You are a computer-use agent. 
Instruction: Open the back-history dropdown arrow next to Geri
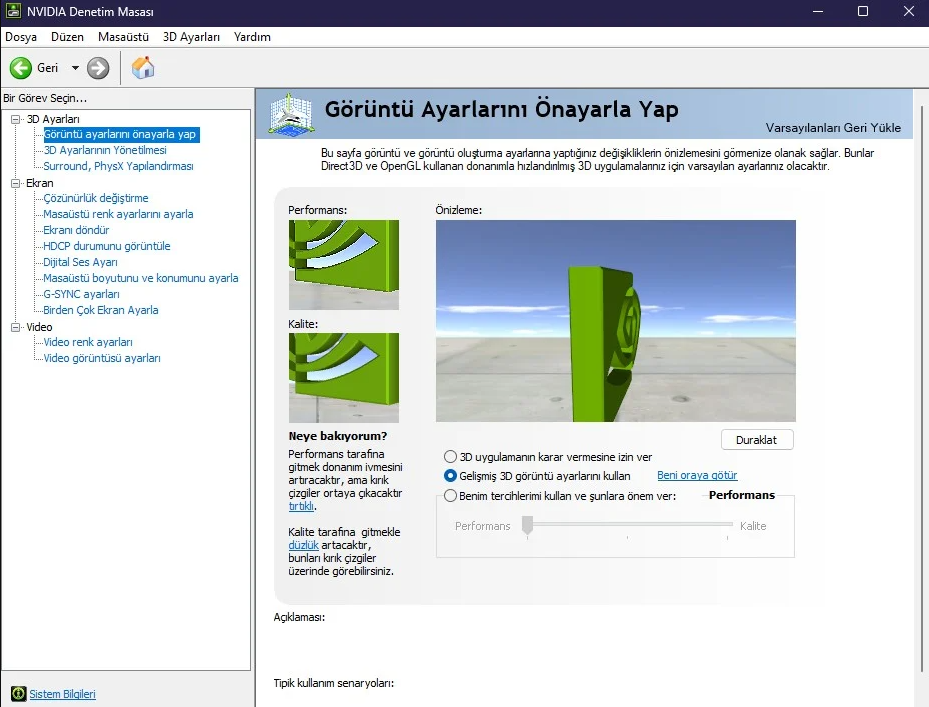[x=75, y=68]
